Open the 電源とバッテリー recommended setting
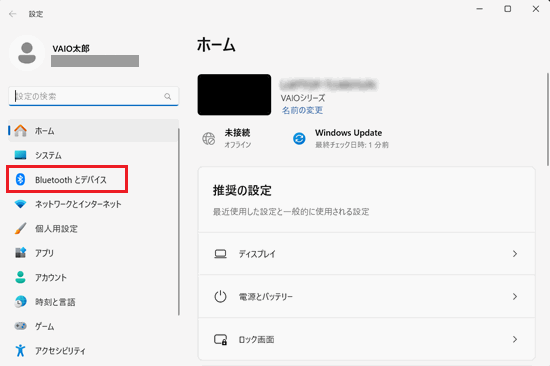550x366 pixels. click(x=367, y=297)
